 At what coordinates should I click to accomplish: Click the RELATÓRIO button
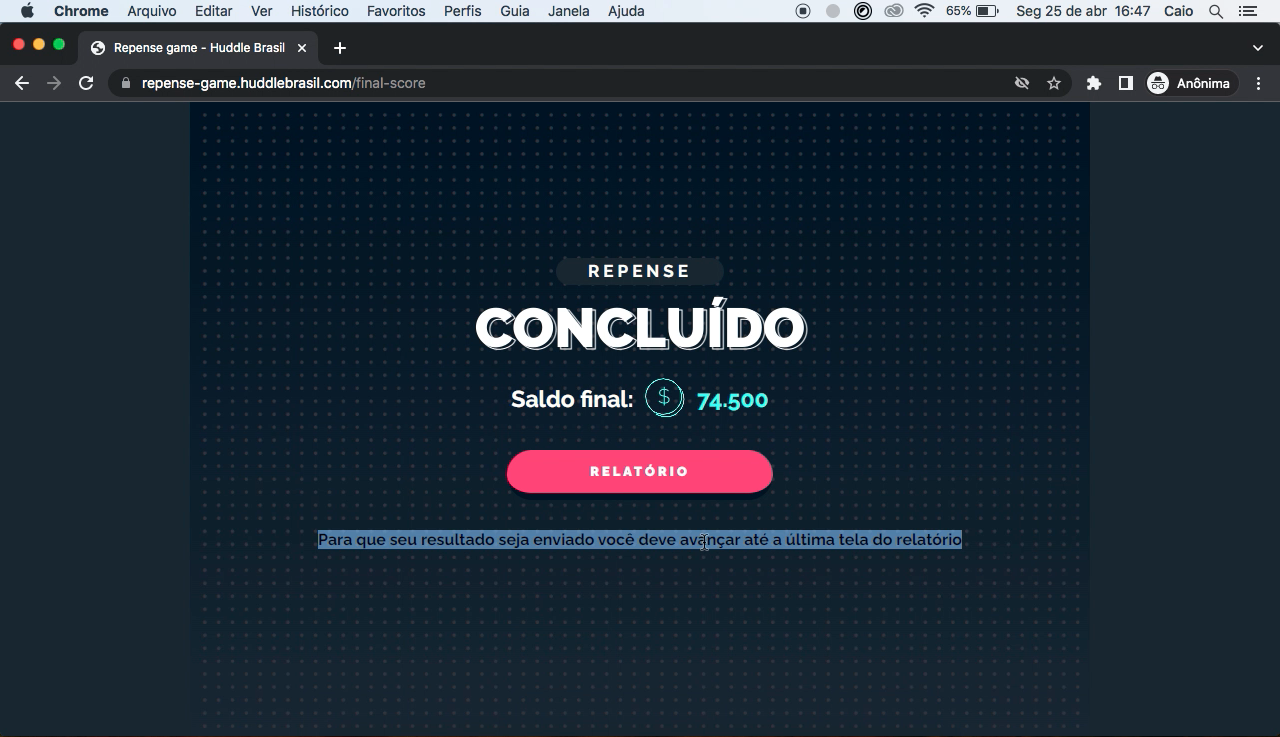click(x=639, y=471)
